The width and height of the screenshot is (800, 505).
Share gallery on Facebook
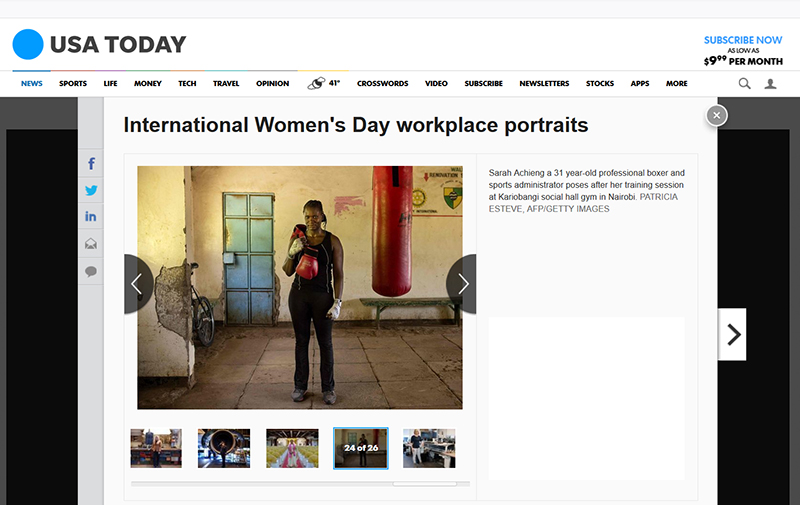click(x=91, y=164)
